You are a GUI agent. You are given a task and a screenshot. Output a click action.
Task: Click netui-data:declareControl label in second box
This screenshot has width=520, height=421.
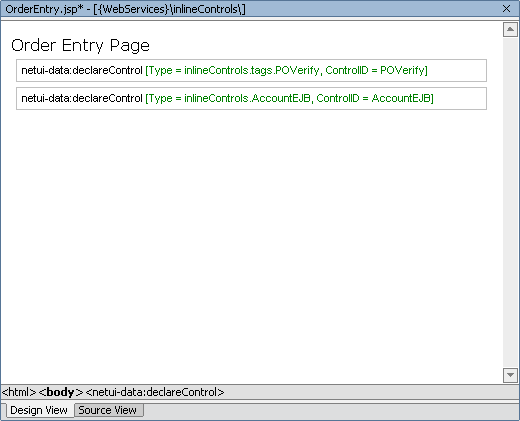[x=82, y=98]
